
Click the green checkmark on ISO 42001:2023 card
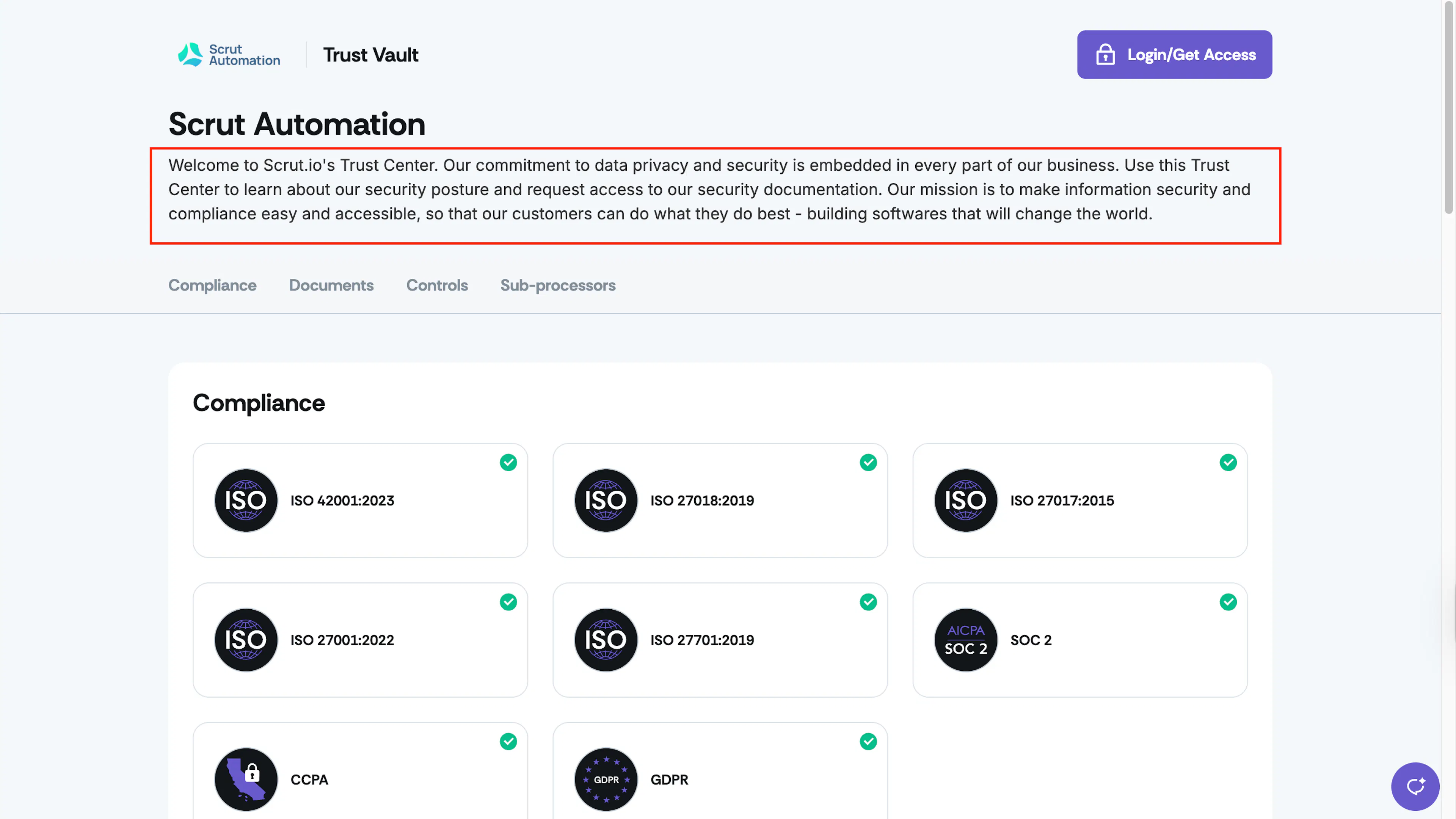pos(508,462)
